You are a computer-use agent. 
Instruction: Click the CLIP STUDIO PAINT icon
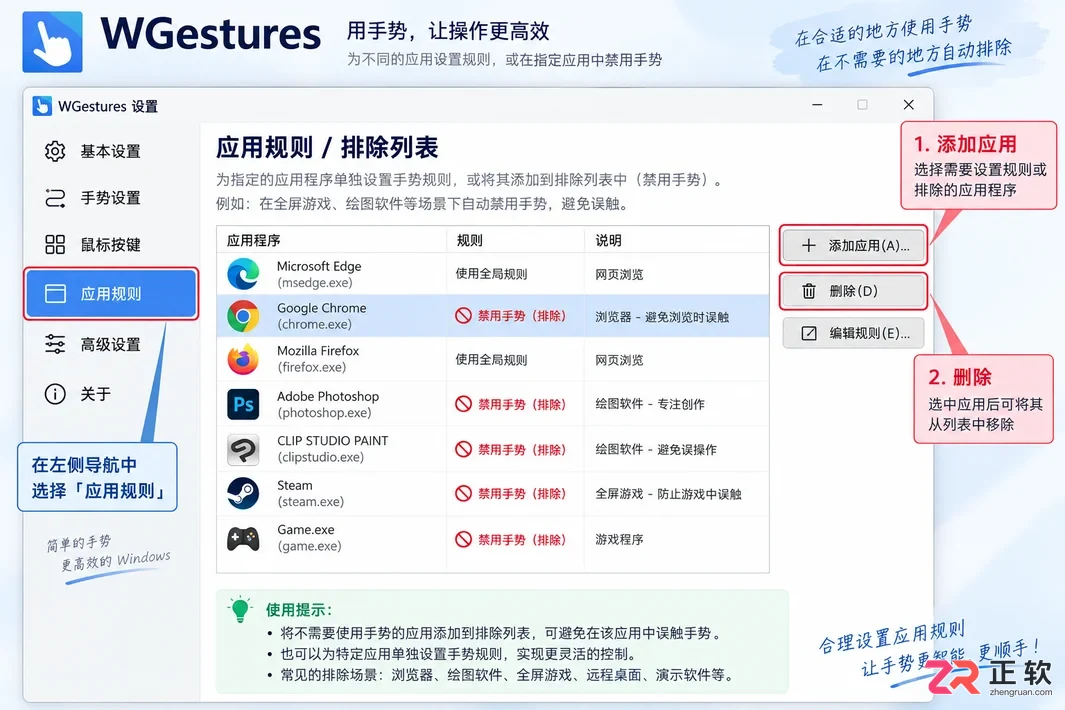[243, 449]
